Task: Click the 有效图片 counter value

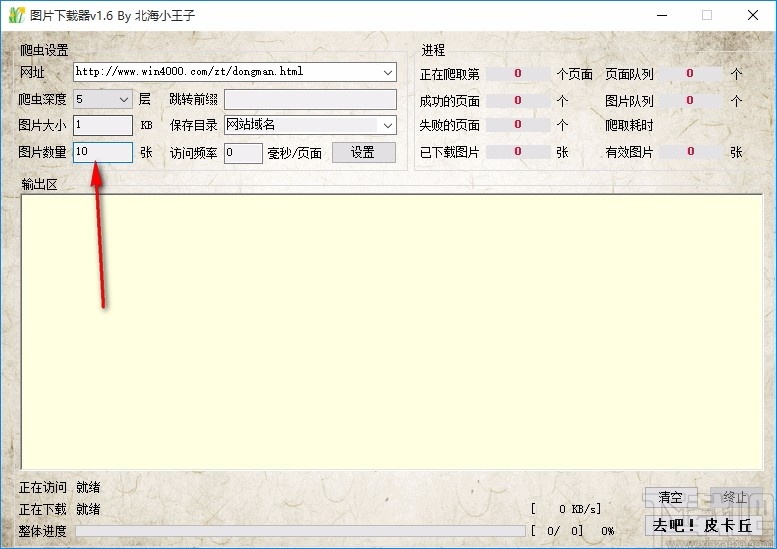Action: click(x=690, y=152)
